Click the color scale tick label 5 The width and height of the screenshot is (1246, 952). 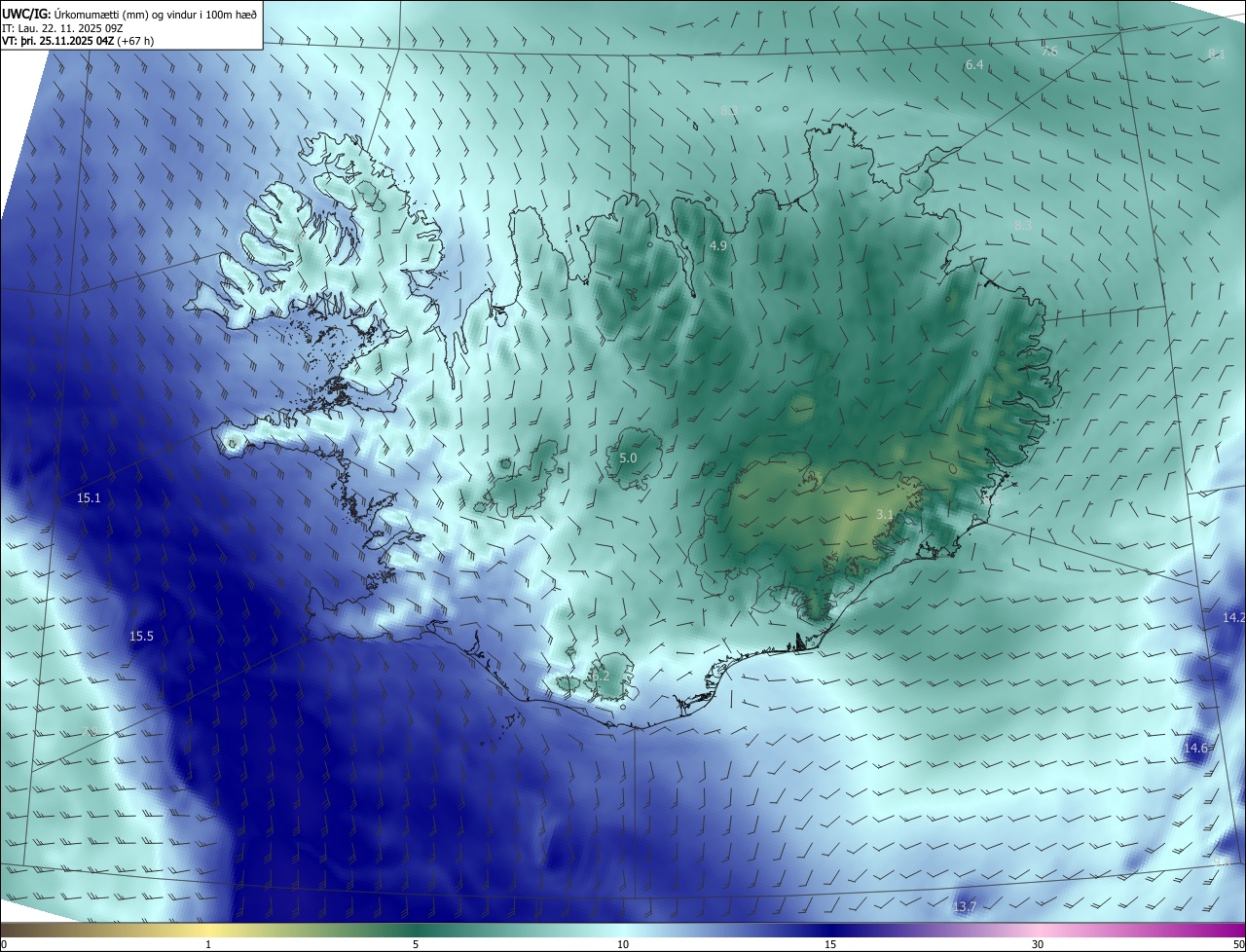click(416, 945)
